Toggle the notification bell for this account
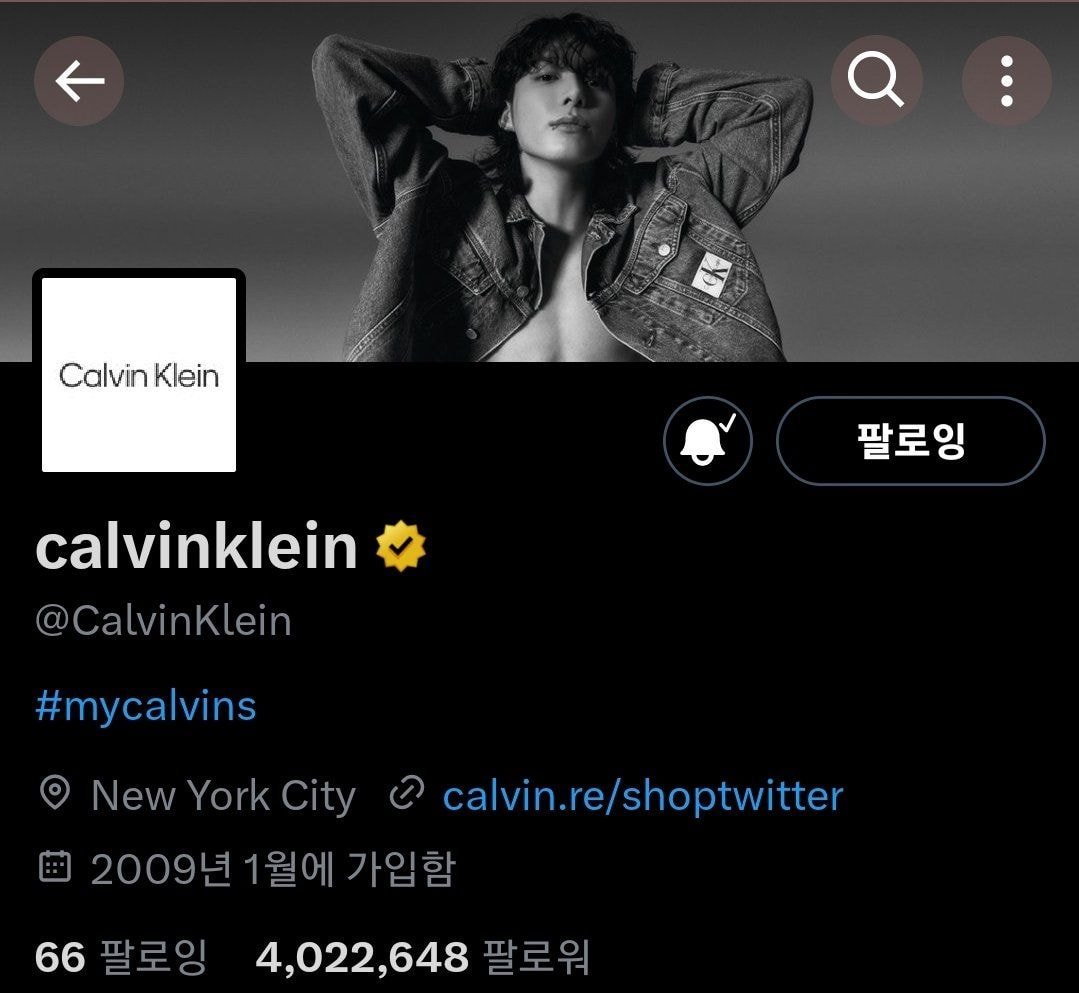Screen dimensions: 1079x993 tap(708, 440)
